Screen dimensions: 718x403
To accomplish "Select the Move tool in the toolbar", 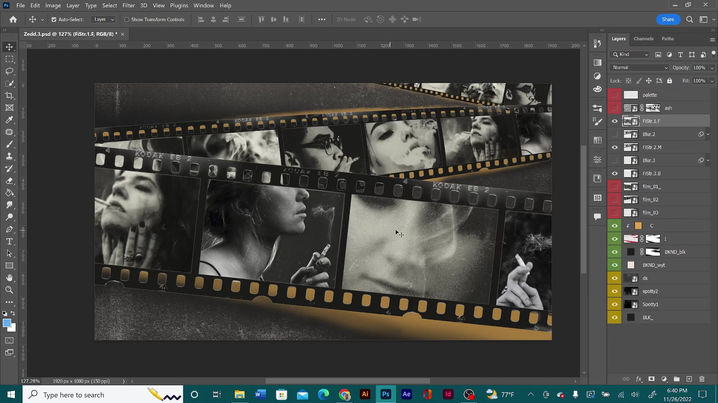I will pyautogui.click(x=9, y=47).
